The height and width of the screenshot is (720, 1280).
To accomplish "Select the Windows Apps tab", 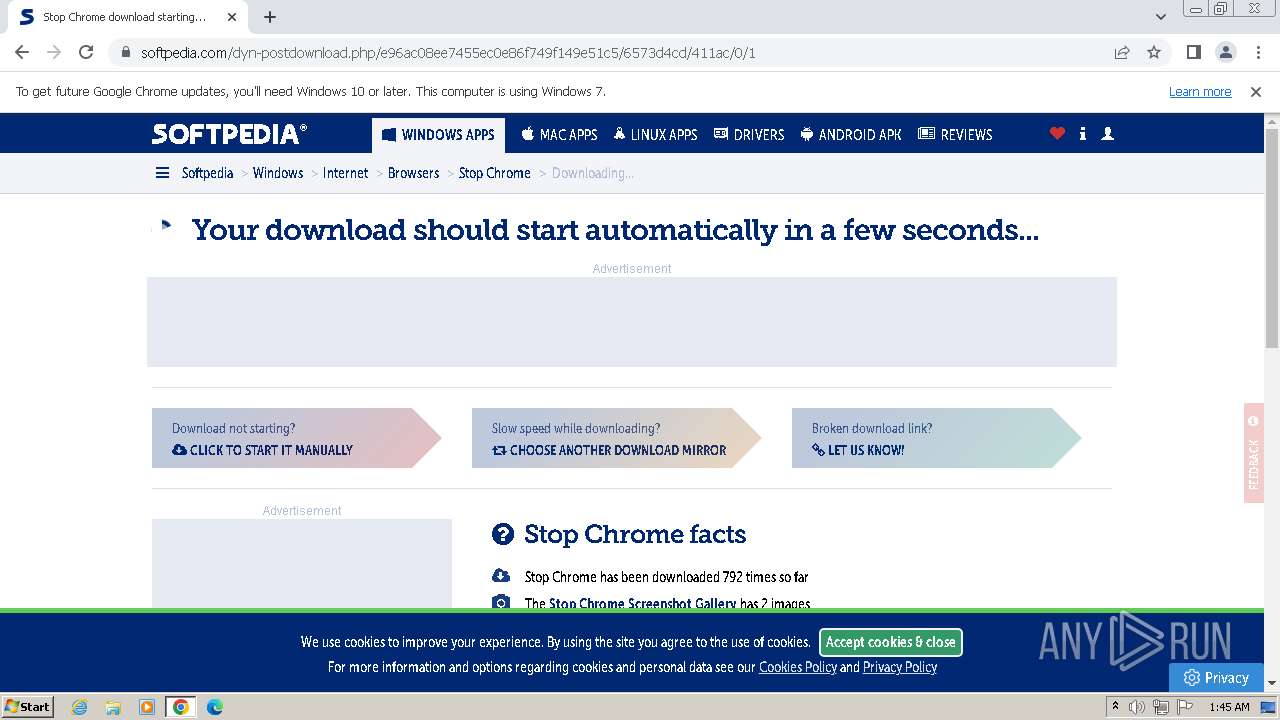I will (438, 134).
